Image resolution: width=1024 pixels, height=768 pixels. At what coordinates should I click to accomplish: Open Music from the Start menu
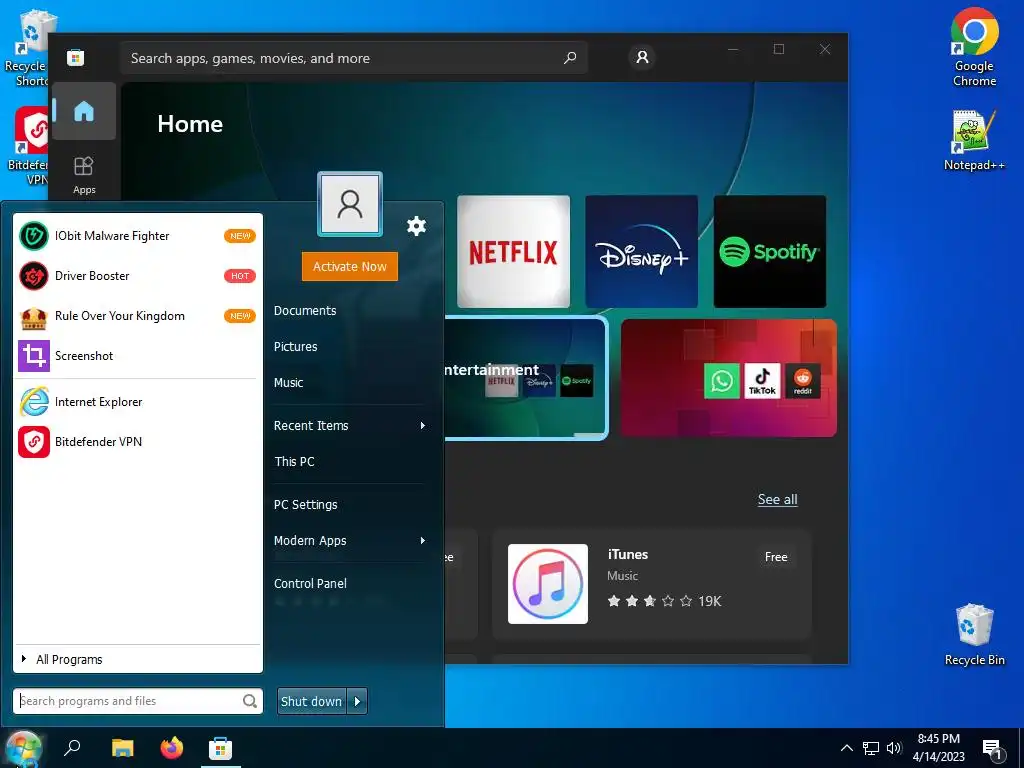click(x=289, y=383)
